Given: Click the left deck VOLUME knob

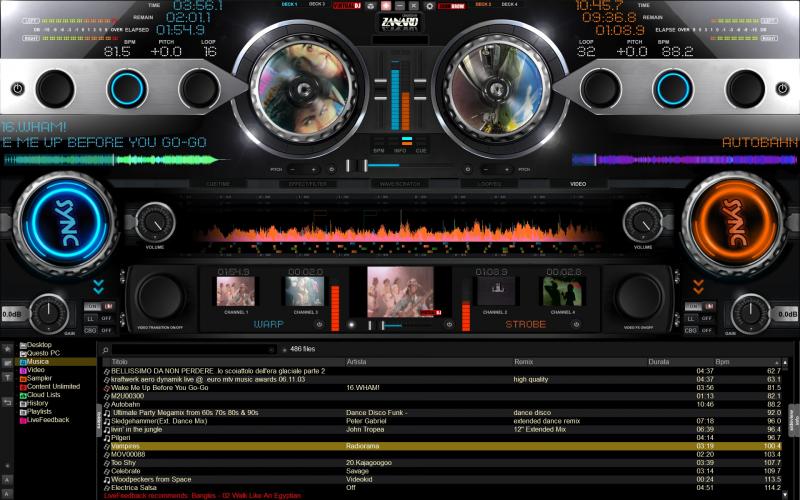Looking at the screenshot, I should pos(155,223).
